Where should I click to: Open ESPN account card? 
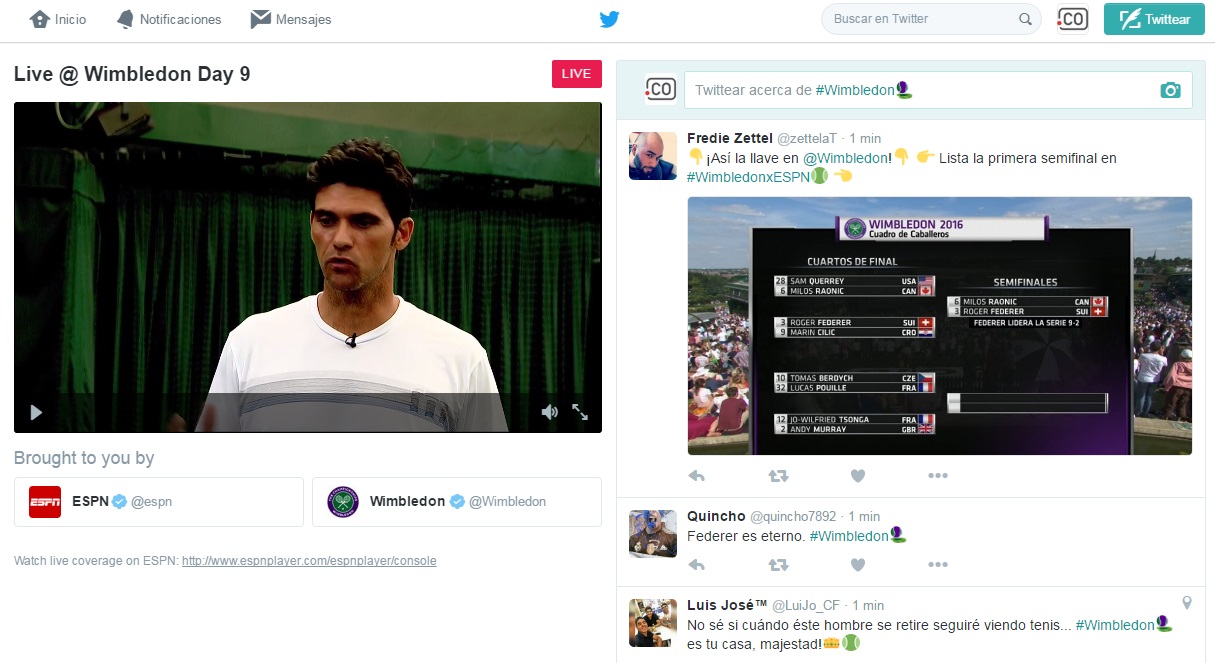[x=159, y=502]
